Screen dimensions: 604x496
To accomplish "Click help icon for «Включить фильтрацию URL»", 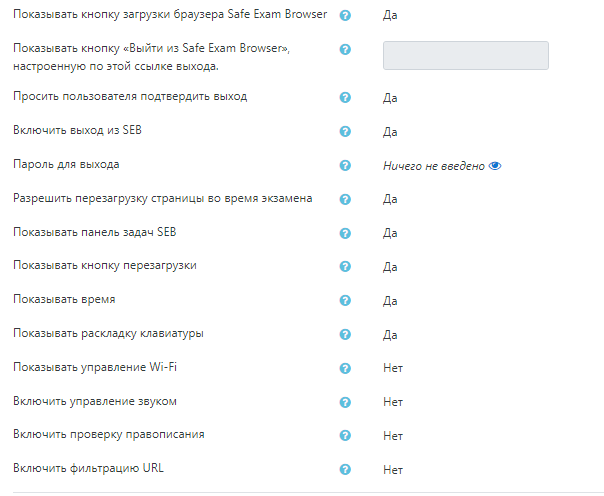I will [345, 469].
